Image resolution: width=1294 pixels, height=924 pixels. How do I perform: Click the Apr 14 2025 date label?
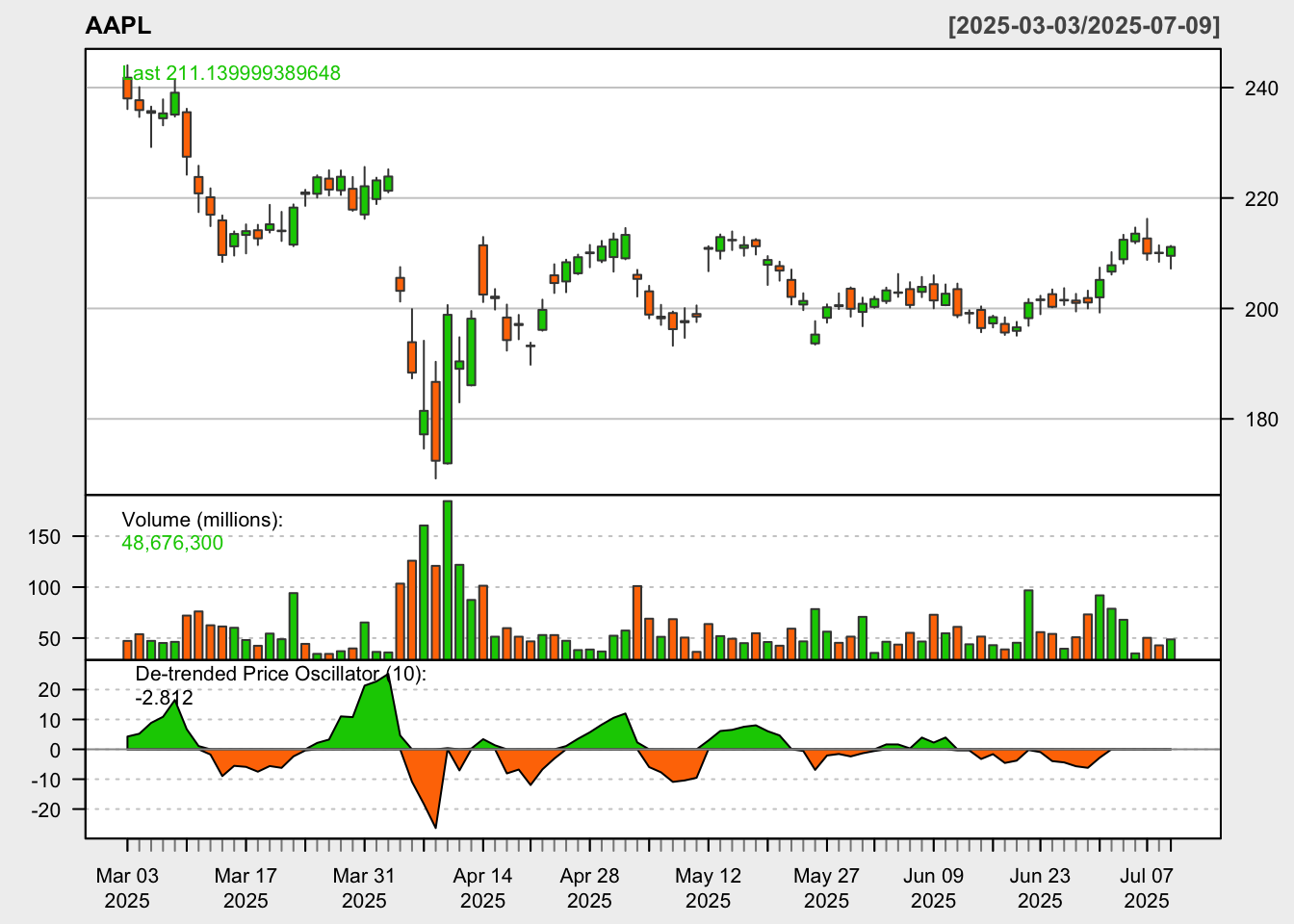(482, 888)
